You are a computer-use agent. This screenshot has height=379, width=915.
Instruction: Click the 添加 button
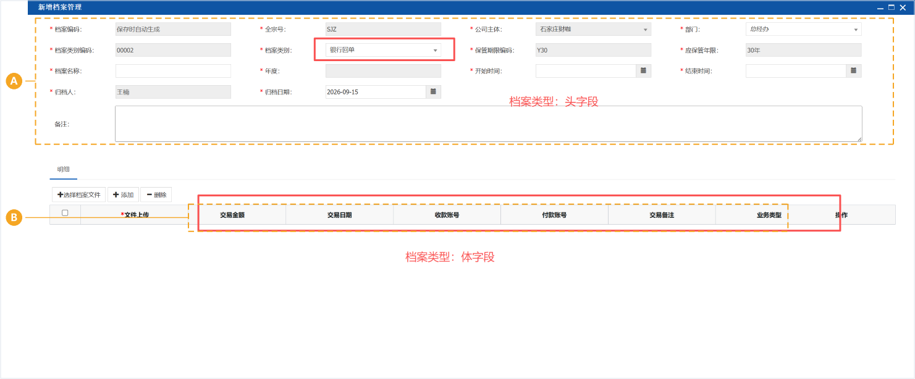123,195
